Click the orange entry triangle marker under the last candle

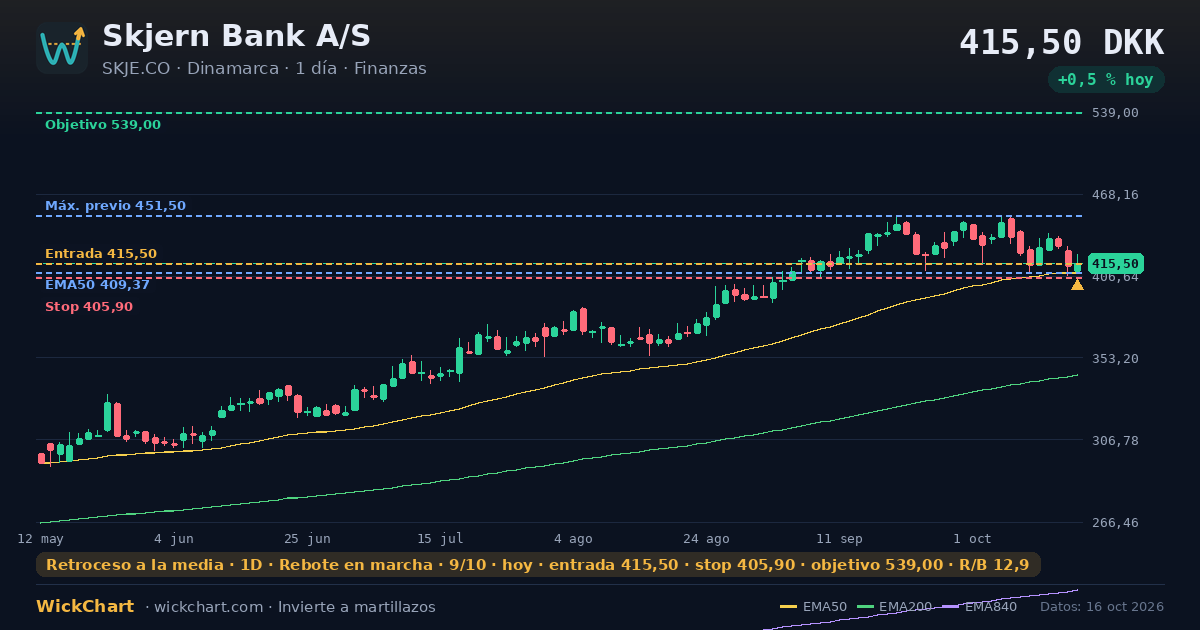(x=1077, y=285)
